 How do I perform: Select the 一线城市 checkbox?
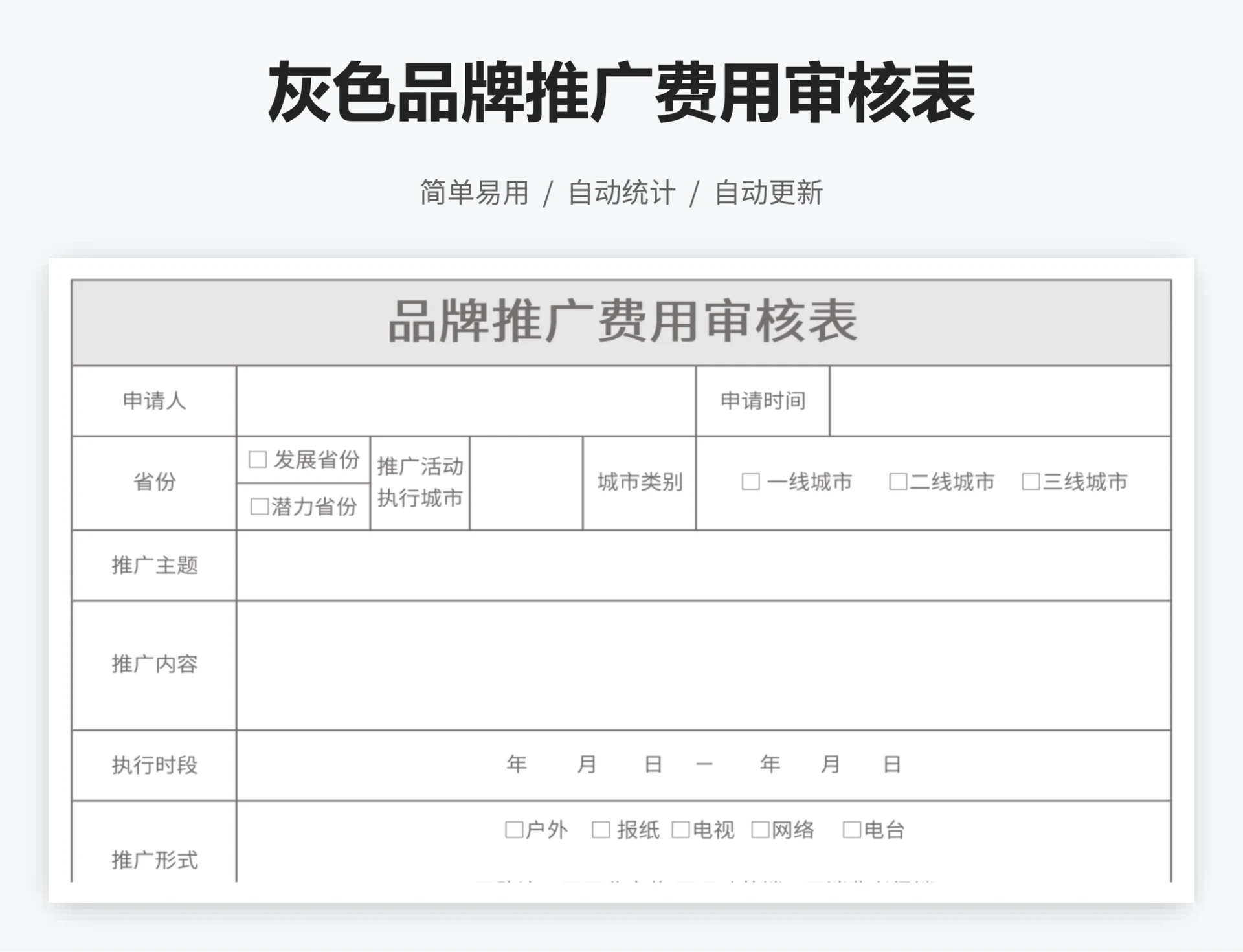[750, 482]
